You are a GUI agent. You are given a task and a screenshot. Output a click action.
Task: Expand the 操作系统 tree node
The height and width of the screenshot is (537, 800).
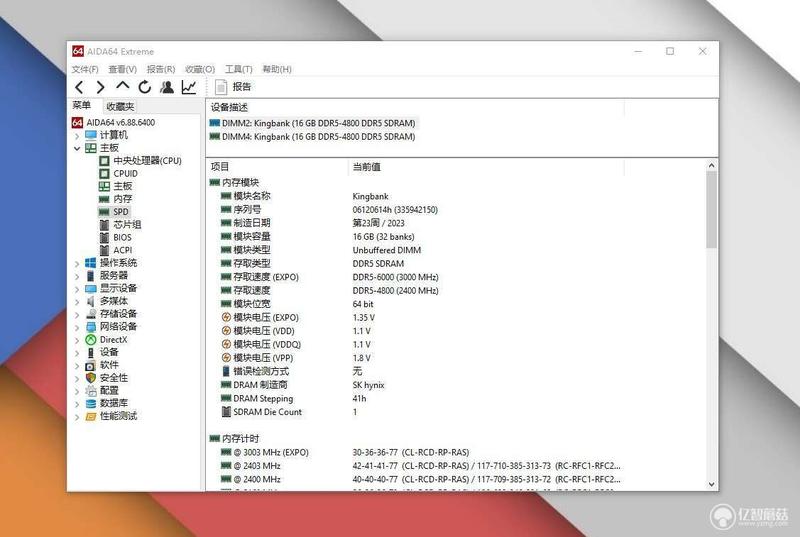[x=77, y=264]
